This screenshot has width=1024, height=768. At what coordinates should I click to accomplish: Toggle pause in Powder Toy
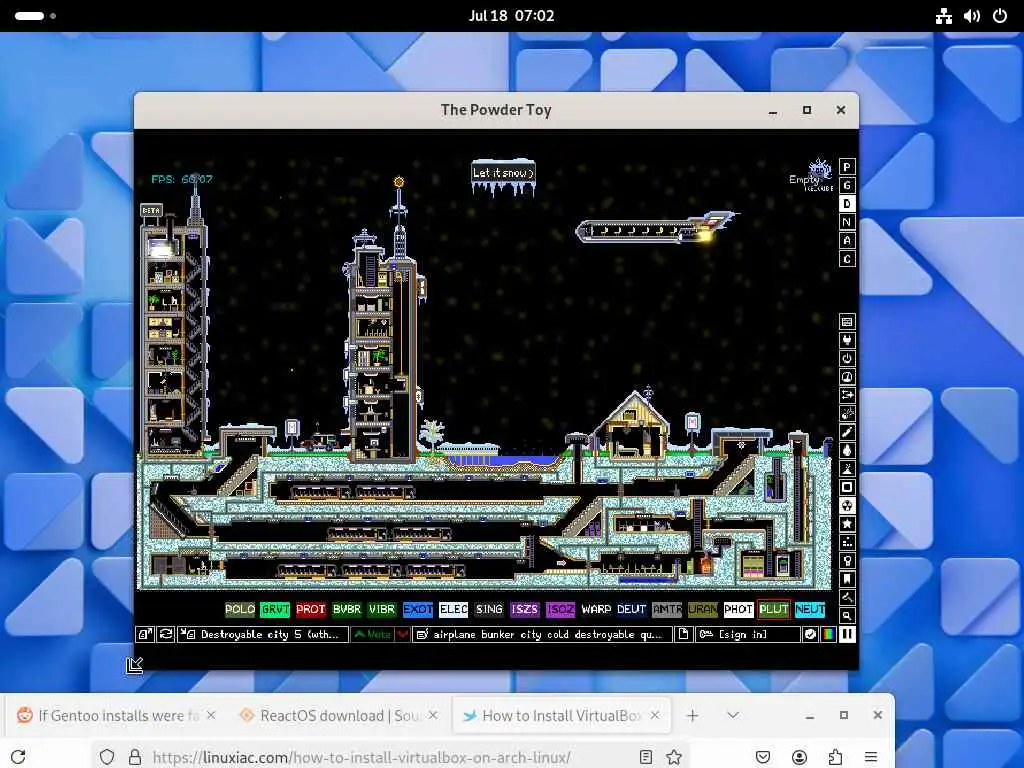847,634
